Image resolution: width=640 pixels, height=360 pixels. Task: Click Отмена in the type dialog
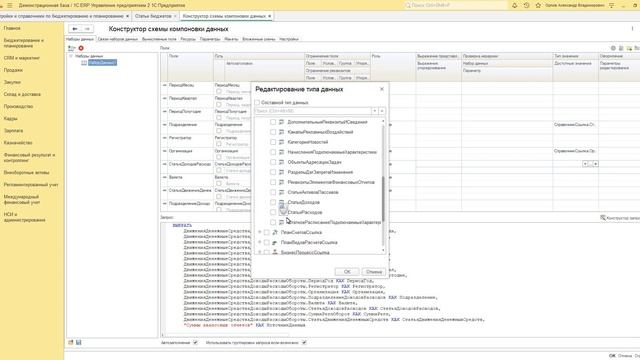tap(373, 271)
